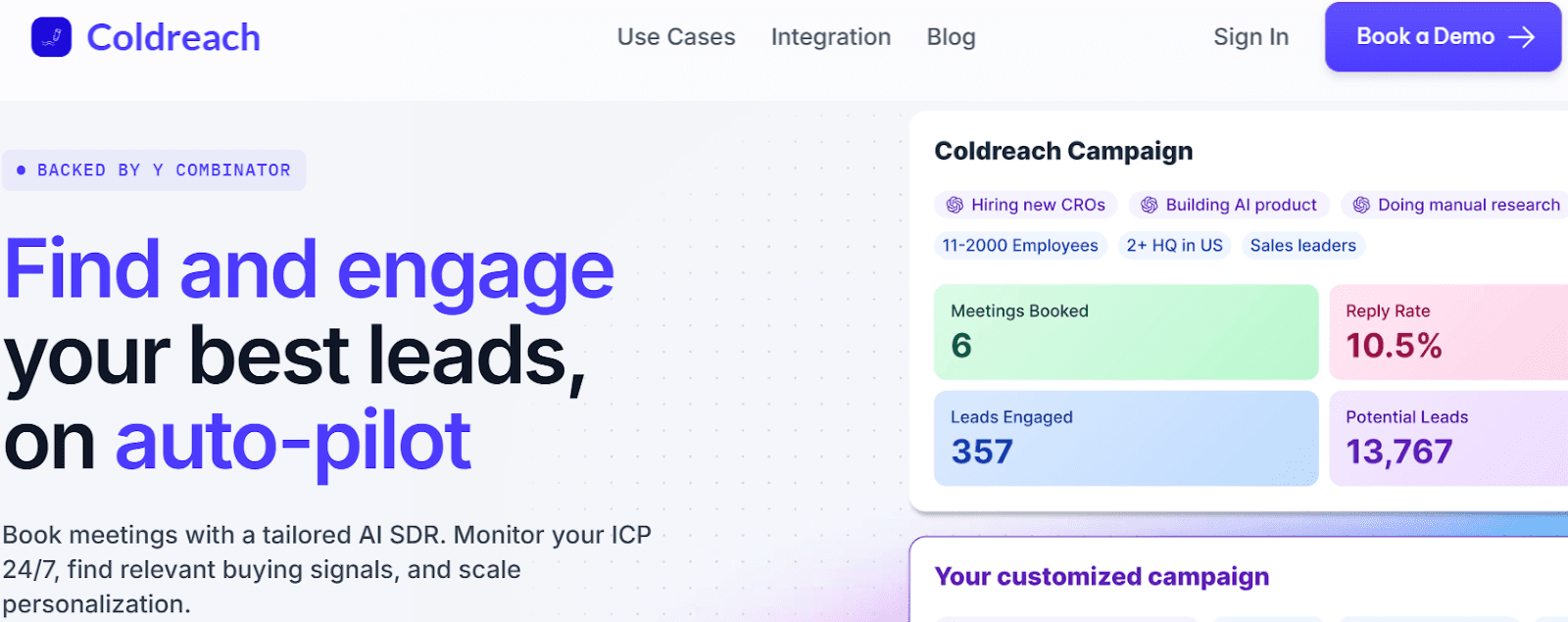Screen dimensions: 1568x622
Task: Select the '11-2000 Employees' filter tag
Action: point(1019,245)
